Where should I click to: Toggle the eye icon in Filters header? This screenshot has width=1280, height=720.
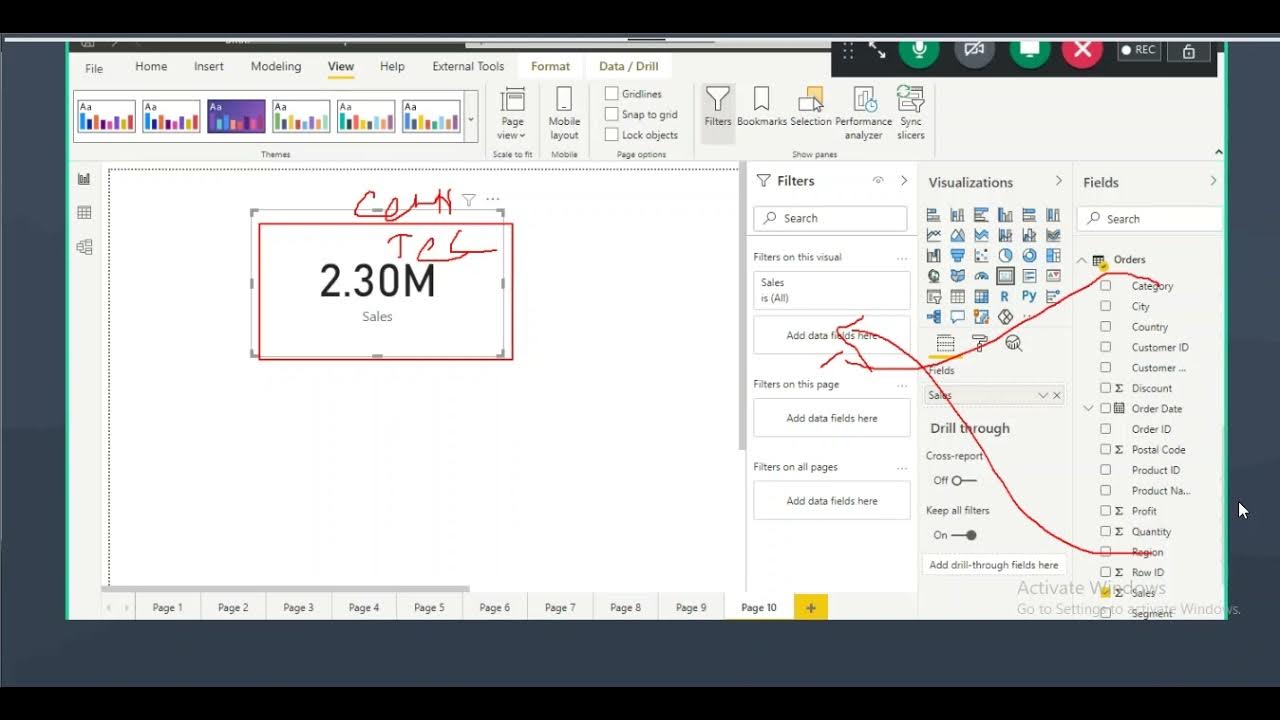coord(878,181)
